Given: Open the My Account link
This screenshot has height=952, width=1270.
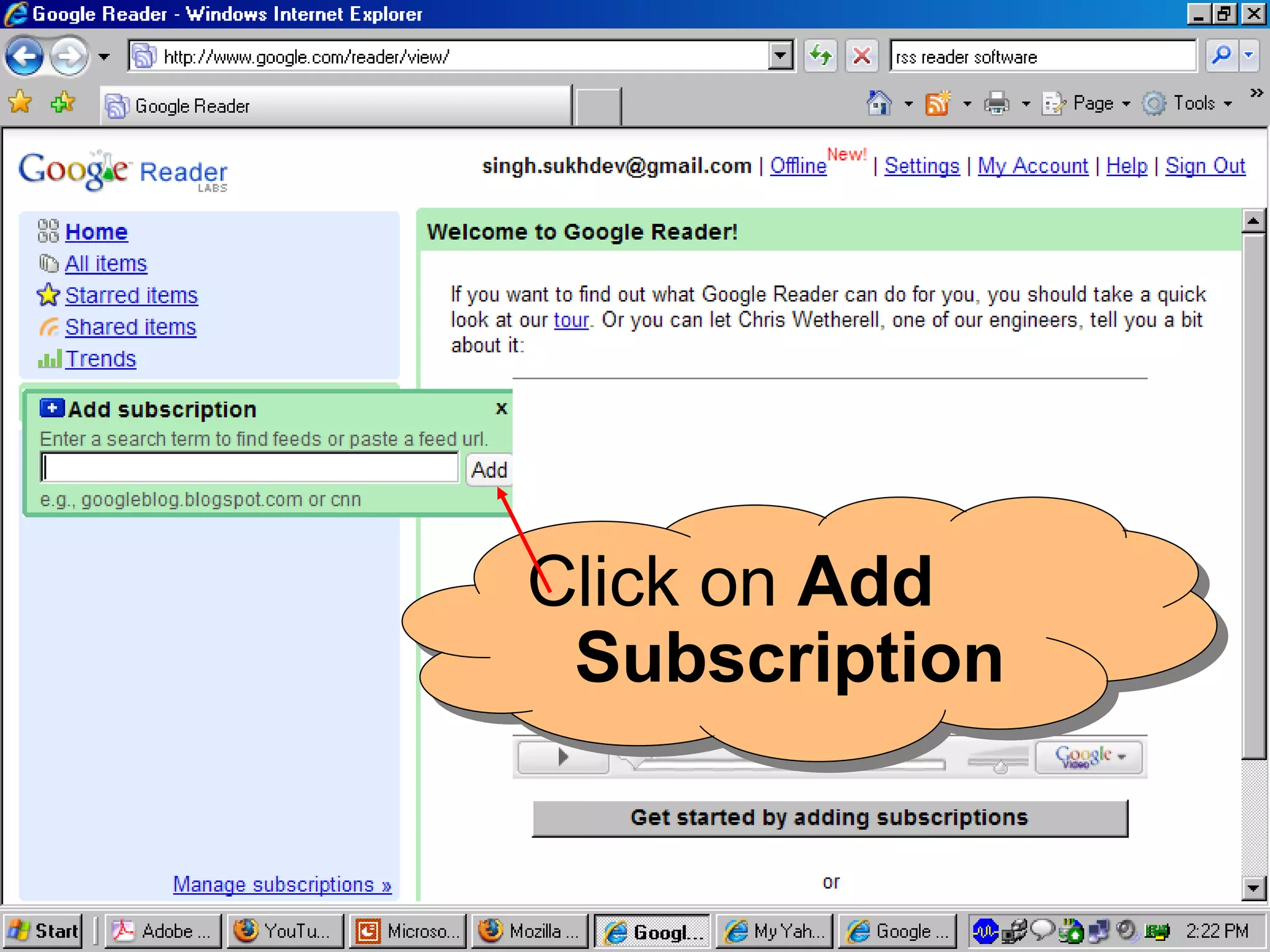Looking at the screenshot, I should 1032,165.
